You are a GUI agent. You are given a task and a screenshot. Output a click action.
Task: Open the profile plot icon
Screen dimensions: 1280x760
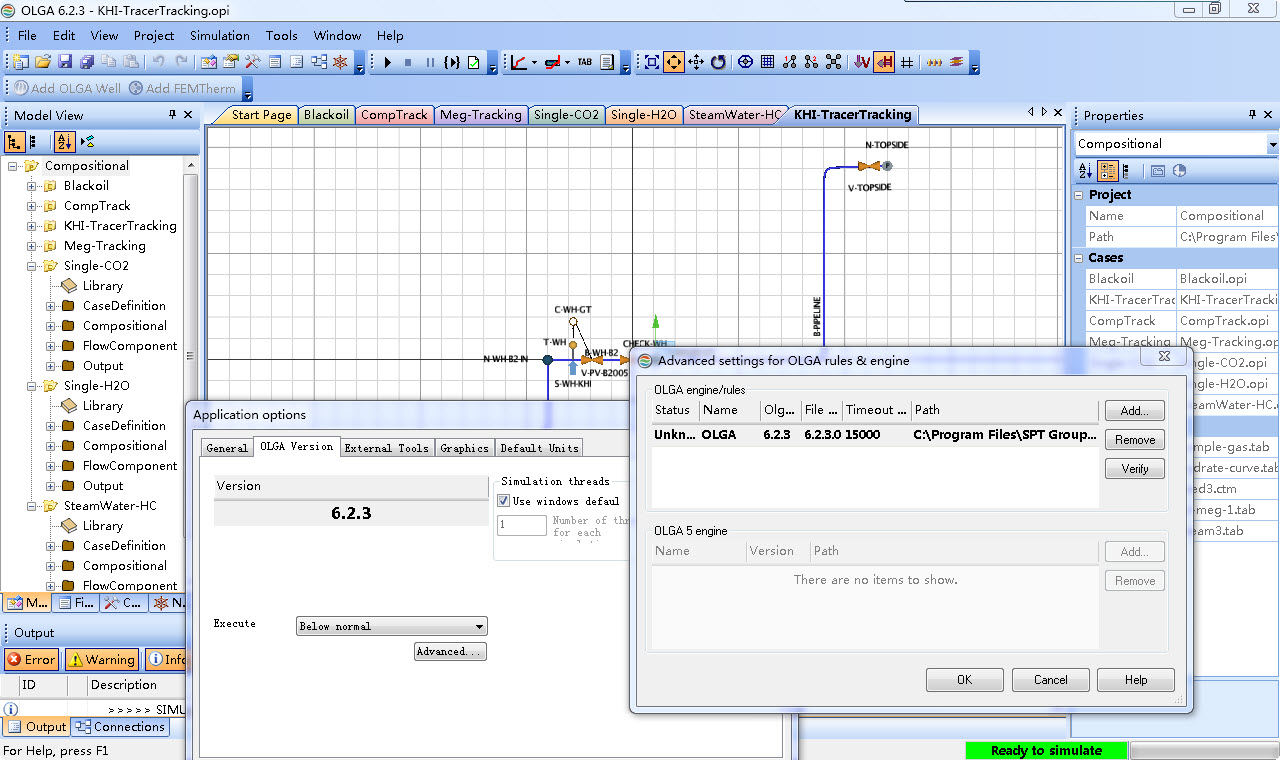553,62
